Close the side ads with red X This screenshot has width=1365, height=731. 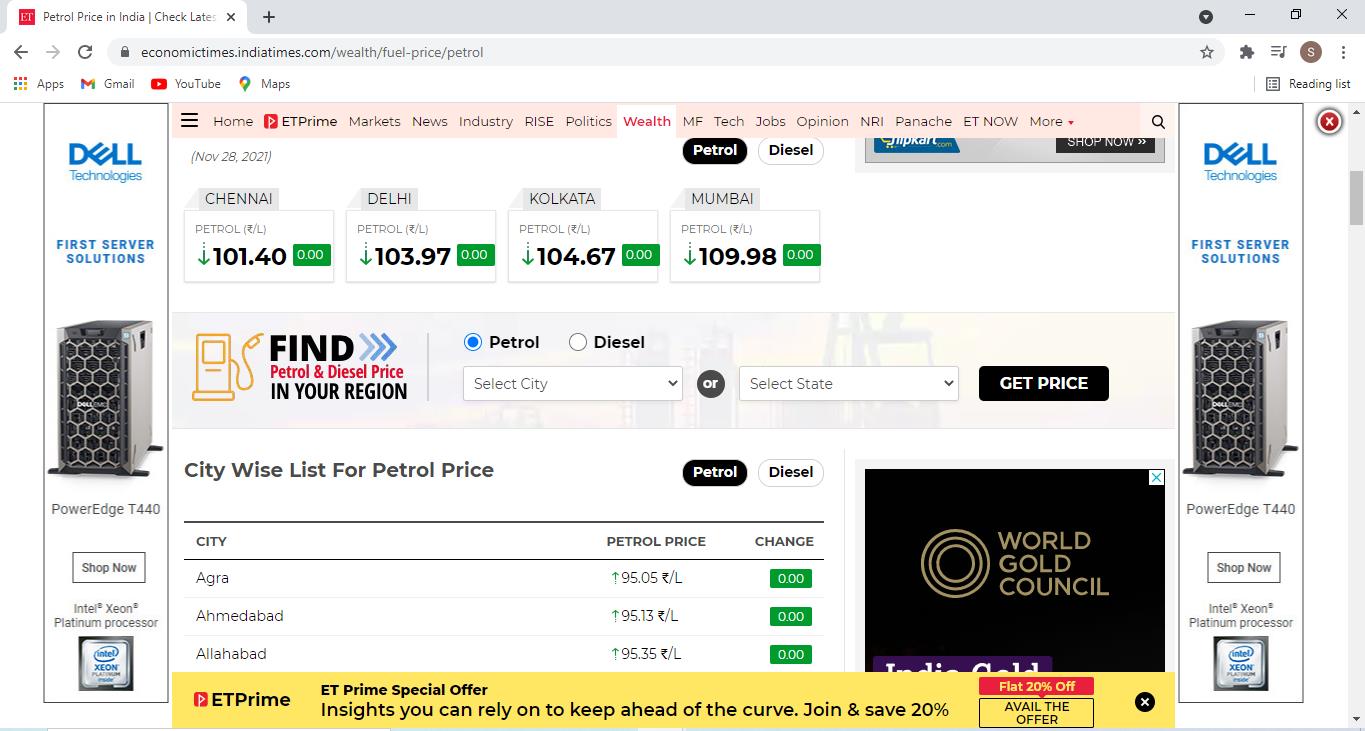1329,122
